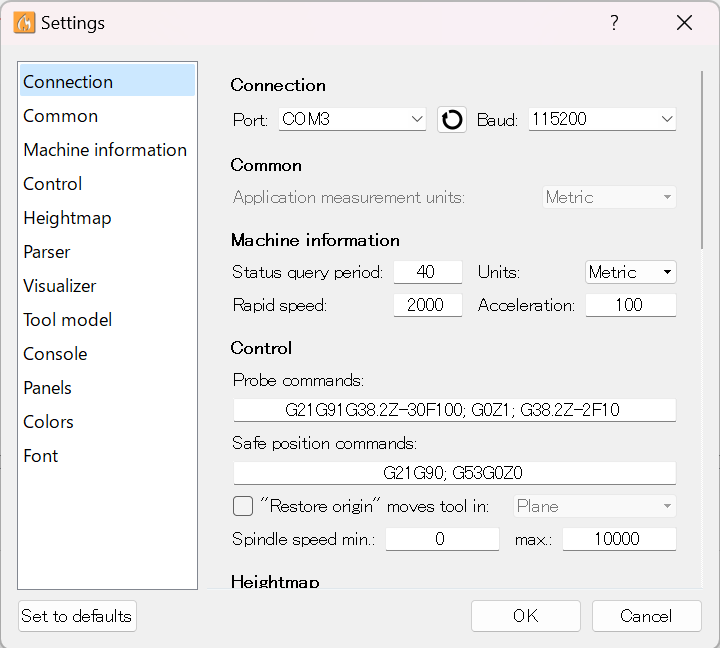Select Machine information in the sidebar
Image resolution: width=720 pixels, height=648 pixels.
coord(107,150)
